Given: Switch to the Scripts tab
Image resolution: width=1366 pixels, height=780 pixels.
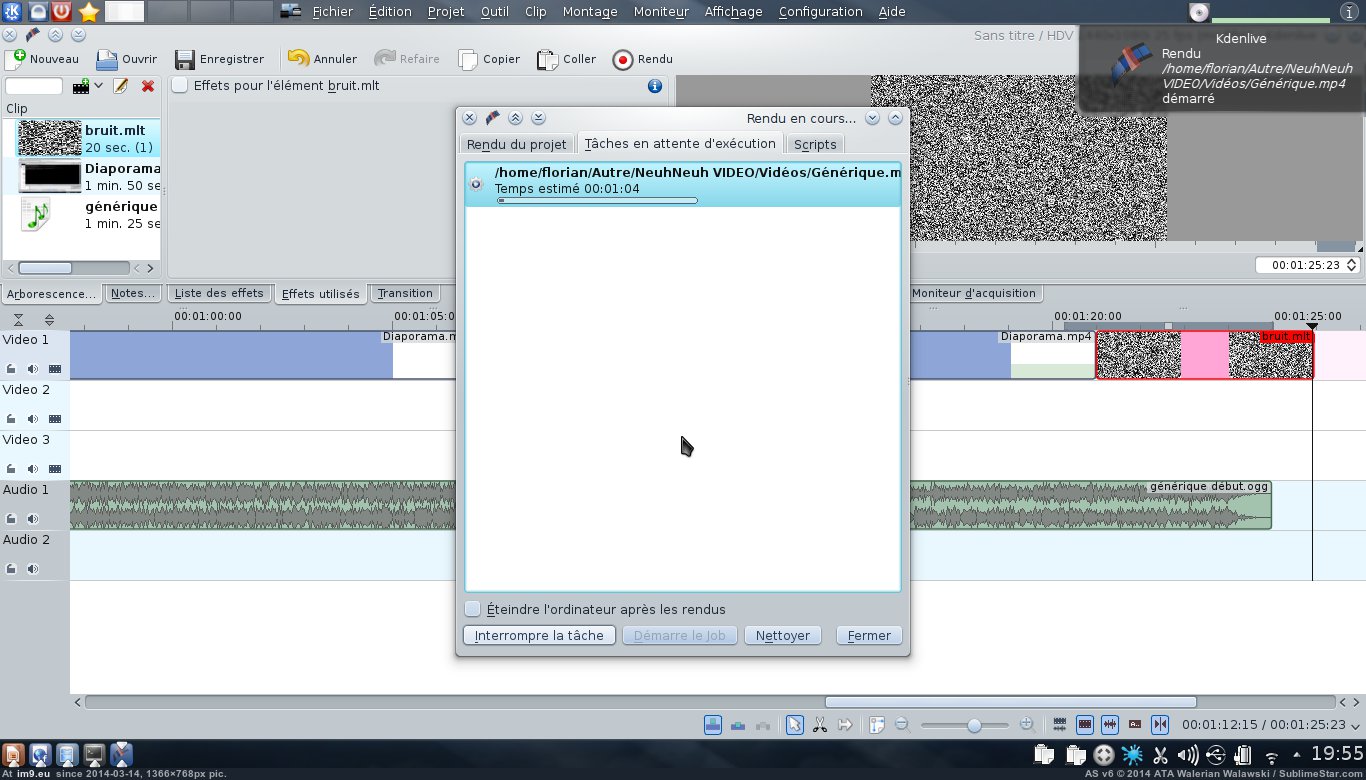Looking at the screenshot, I should click(814, 144).
